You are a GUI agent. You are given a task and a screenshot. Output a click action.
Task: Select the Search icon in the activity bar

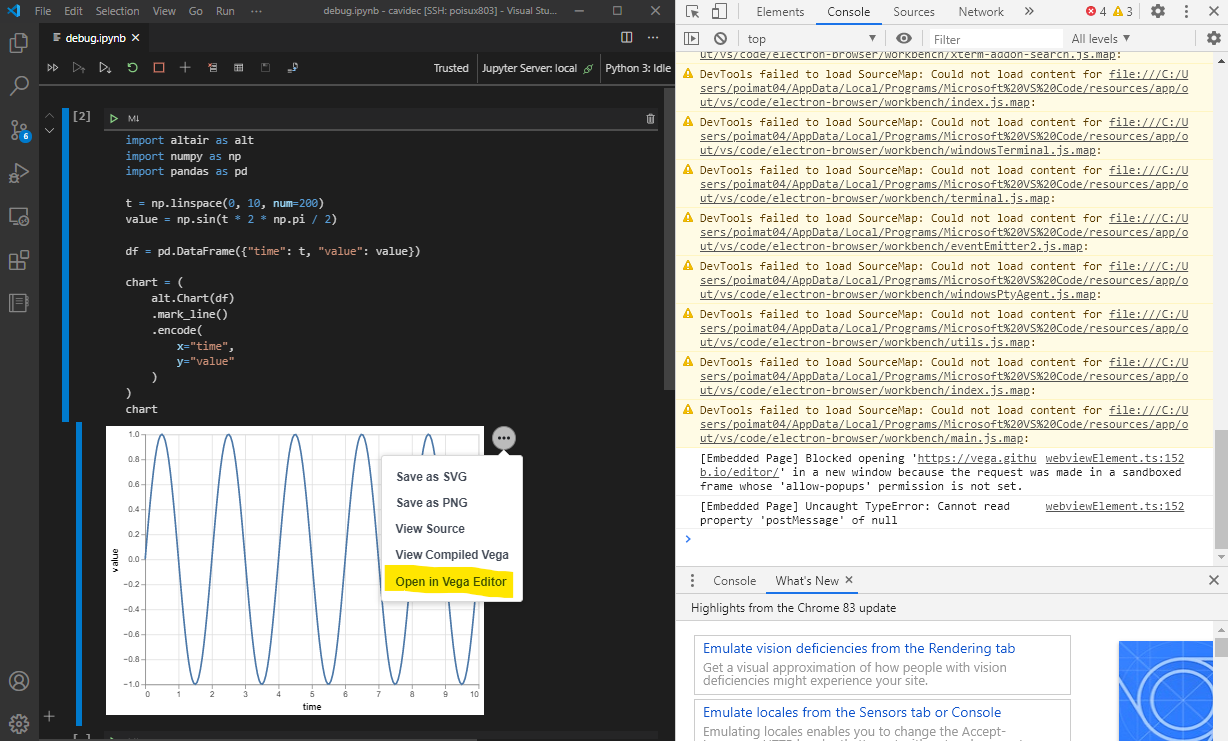pos(19,86)
